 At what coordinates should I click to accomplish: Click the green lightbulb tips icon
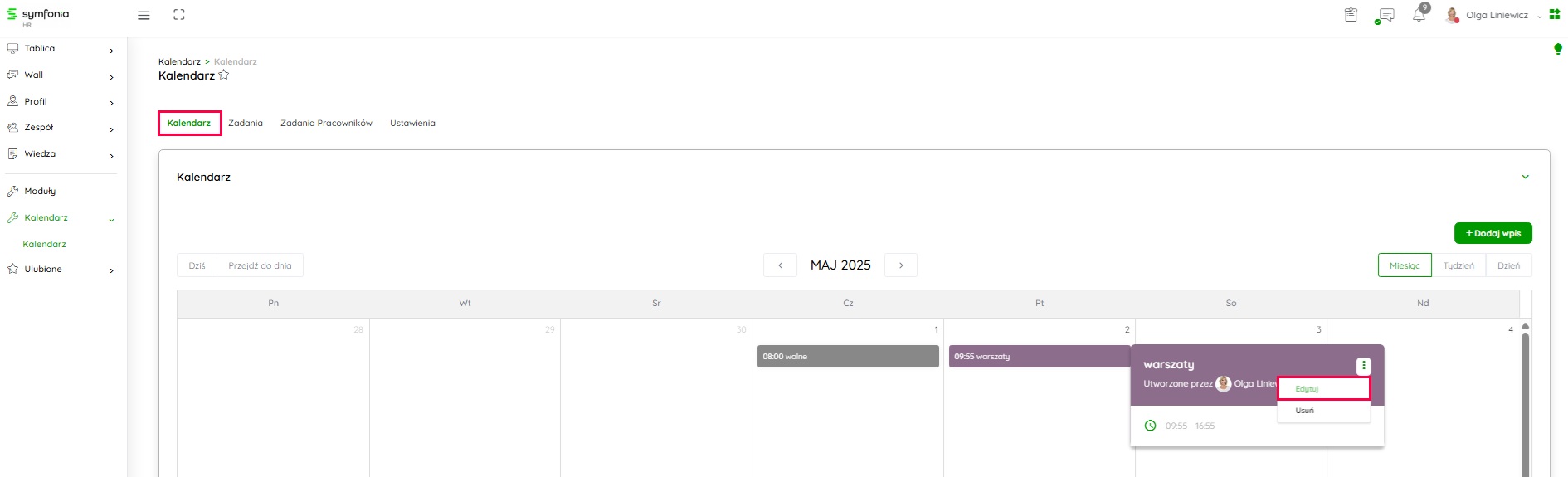(1557, 50)
